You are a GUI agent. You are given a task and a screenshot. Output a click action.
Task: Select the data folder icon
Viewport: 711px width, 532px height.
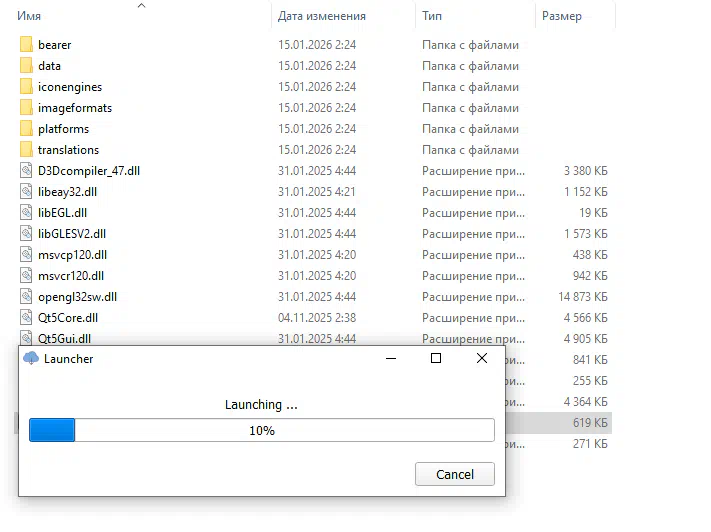click(x=26, y=66)
